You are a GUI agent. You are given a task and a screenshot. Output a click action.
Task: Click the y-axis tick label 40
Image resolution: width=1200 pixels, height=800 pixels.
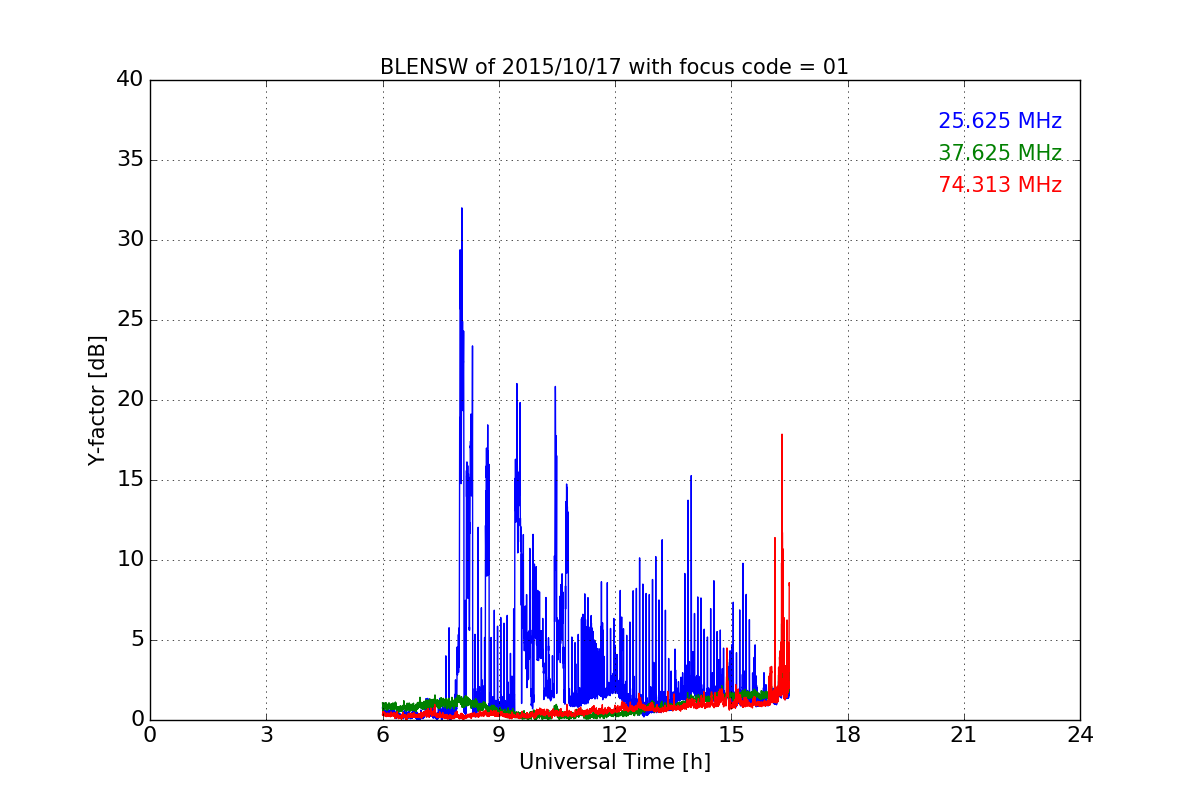point(130,80)
